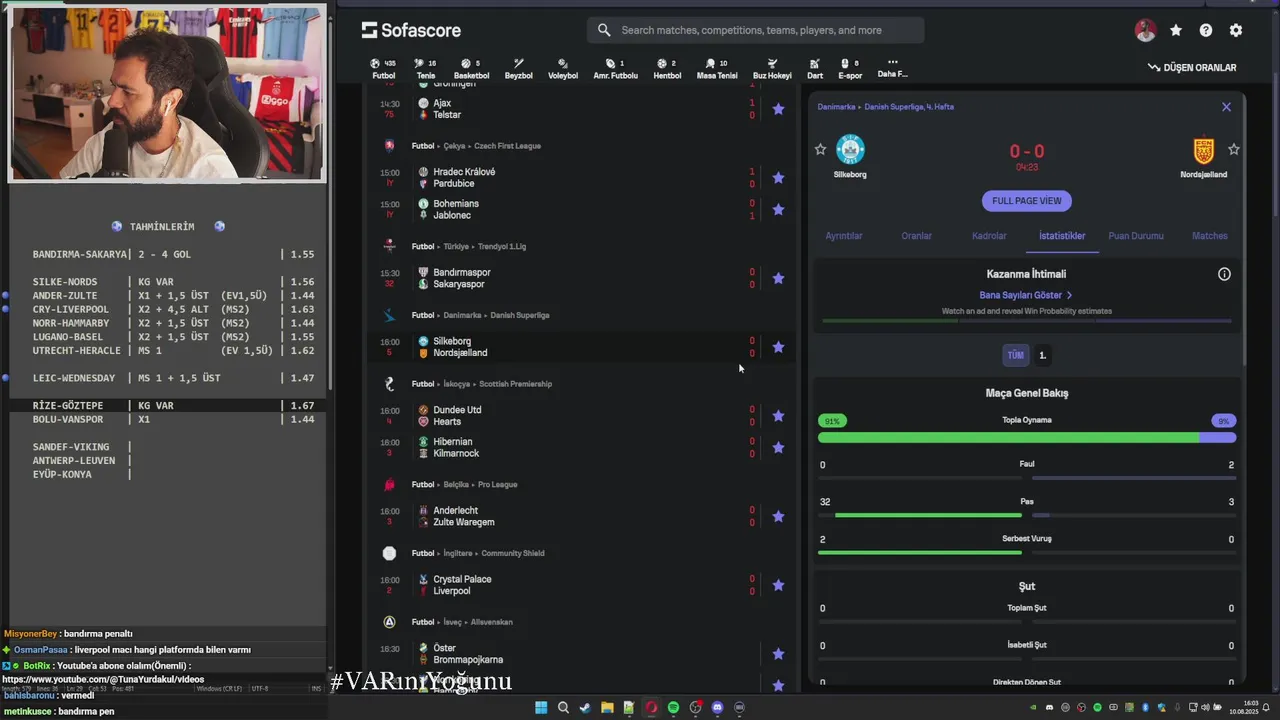Select the E-spor icon

coord(850,69)
